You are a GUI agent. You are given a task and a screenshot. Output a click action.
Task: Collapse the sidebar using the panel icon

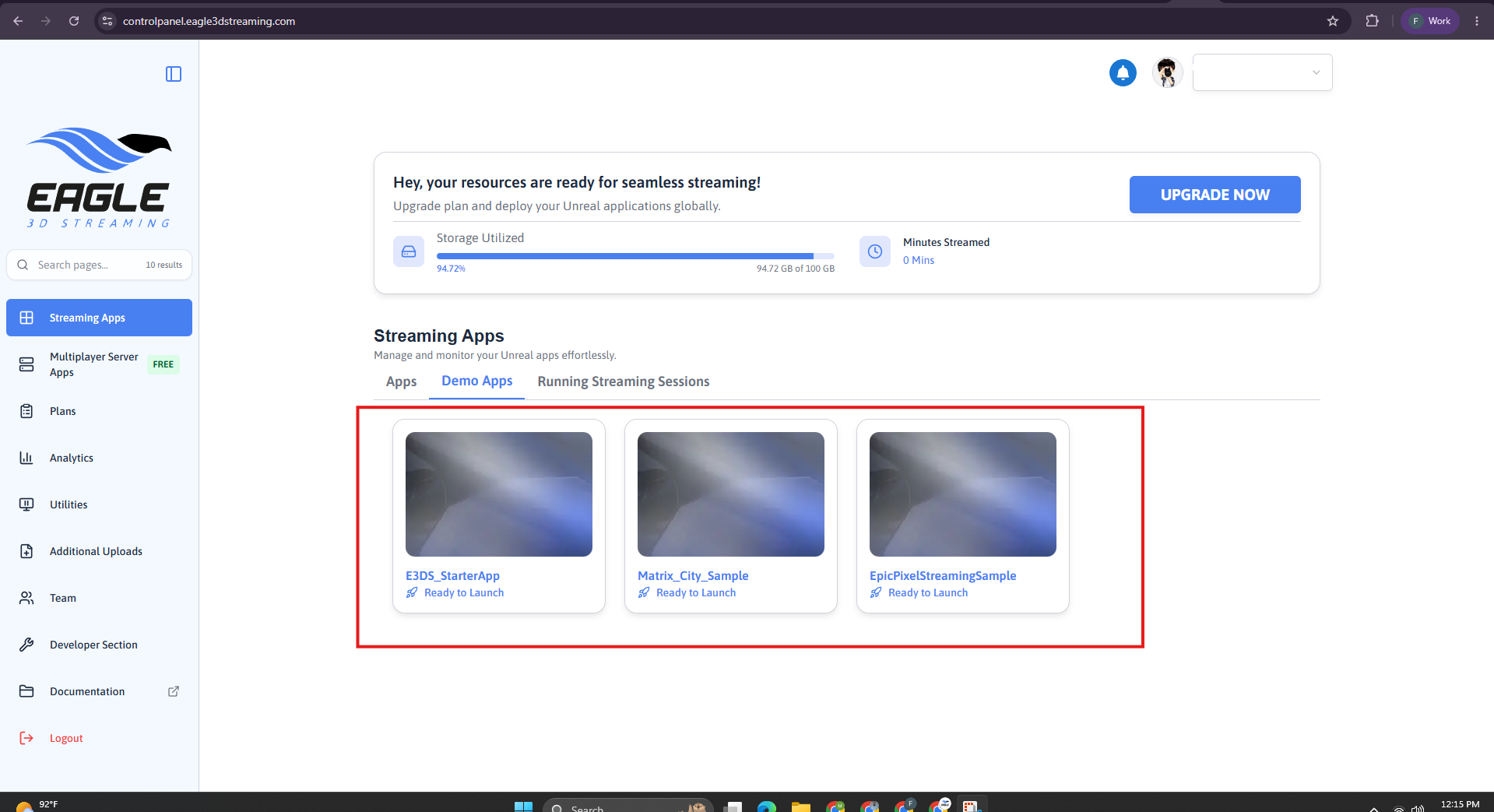174,74
